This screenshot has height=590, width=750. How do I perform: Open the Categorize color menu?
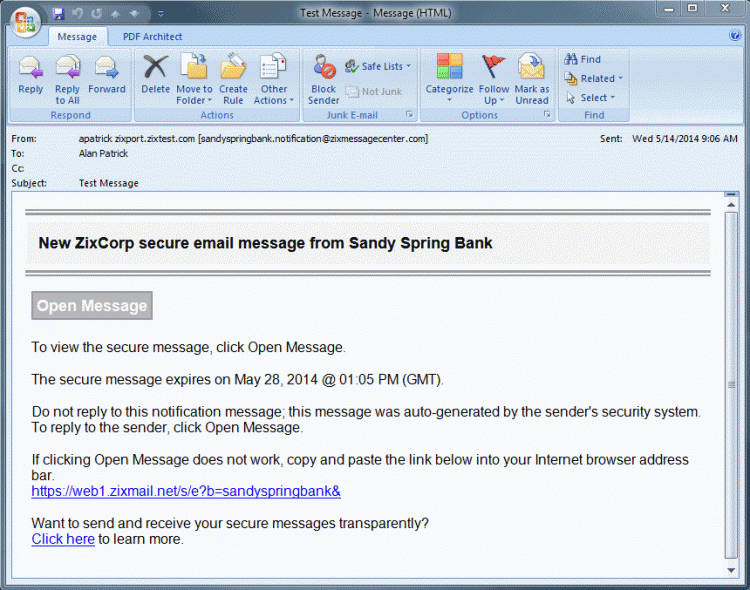pyautogui.click(x=449, y=79)
